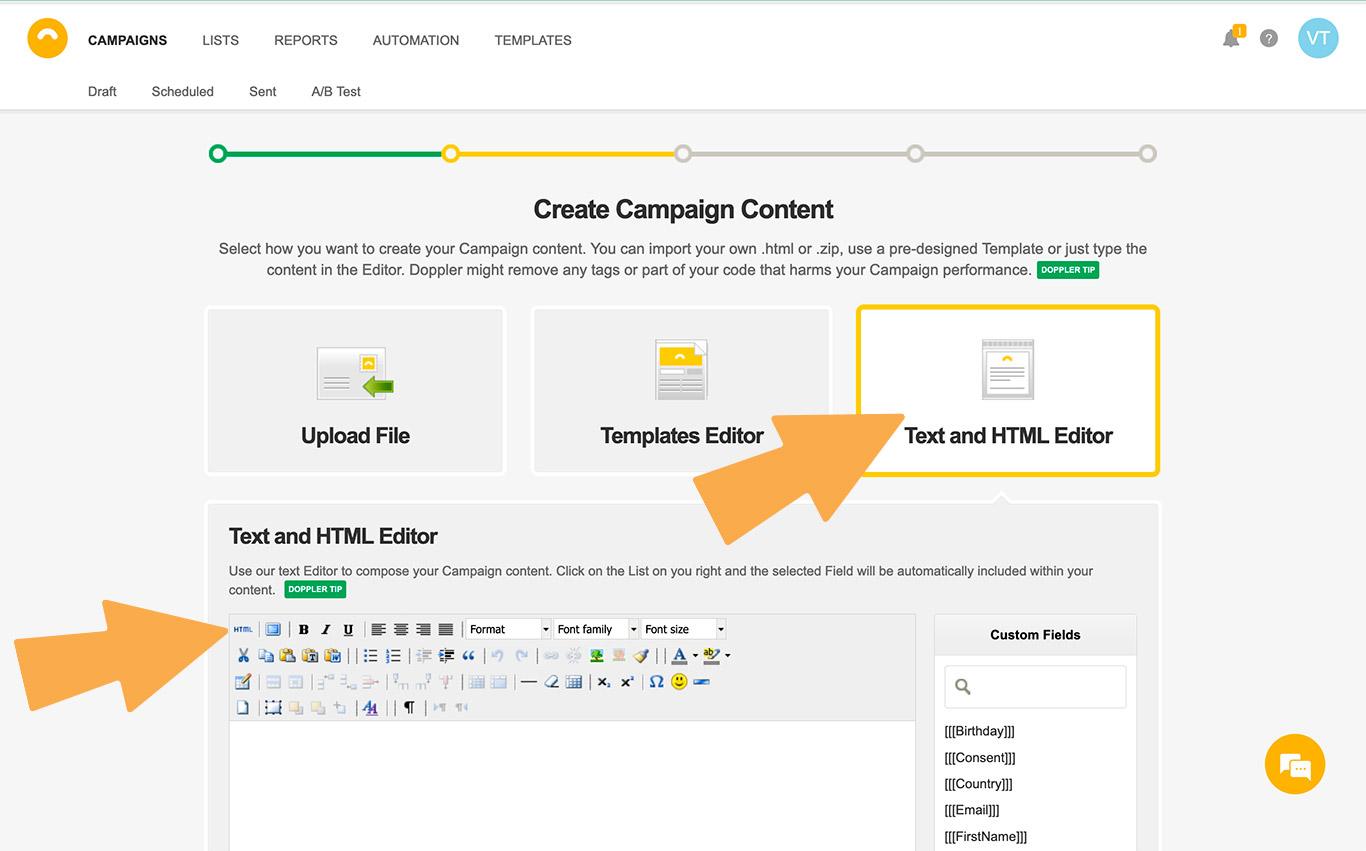Open the Reports menu
The height and width of the screenshot is (851, 1366).
pyautogui.click(x=306, y=40)
